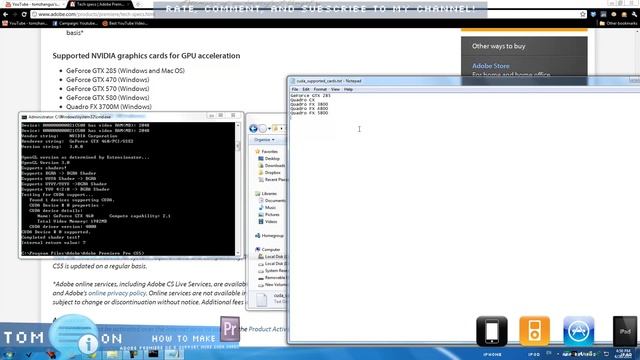Click GeForce GTX 285 line in Notepad

tap(310, 96)
